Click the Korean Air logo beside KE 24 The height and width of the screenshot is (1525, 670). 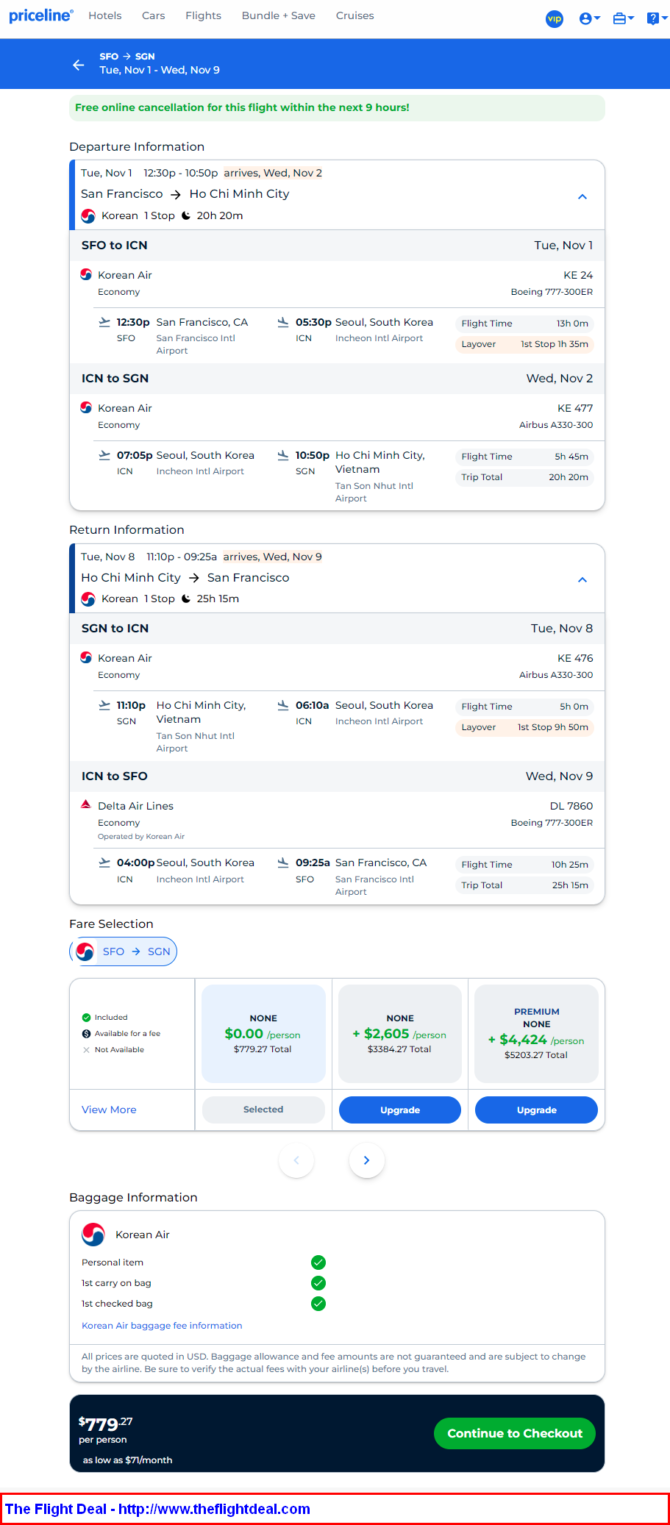pyautogui.click(x=86, y=275)
